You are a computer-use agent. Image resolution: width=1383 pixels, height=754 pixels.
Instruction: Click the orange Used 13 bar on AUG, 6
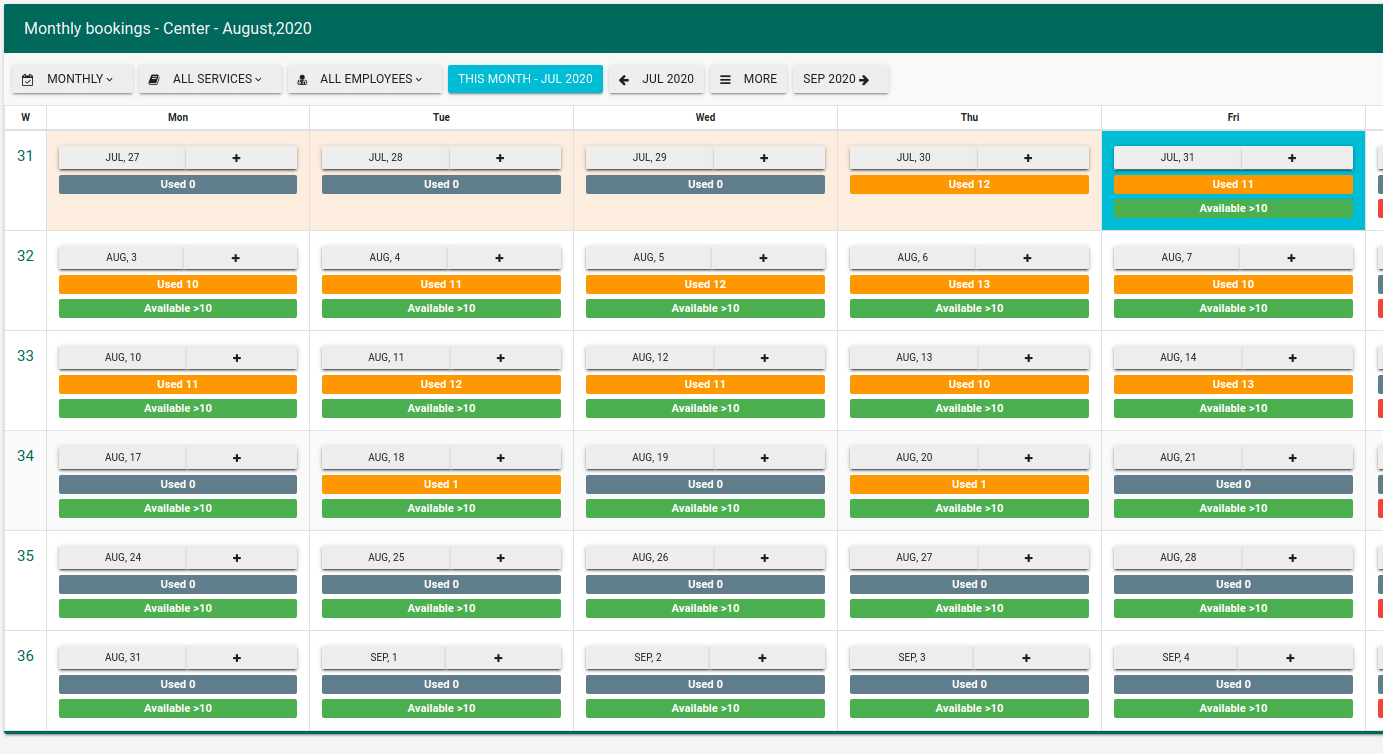click(x=968, y=284)
